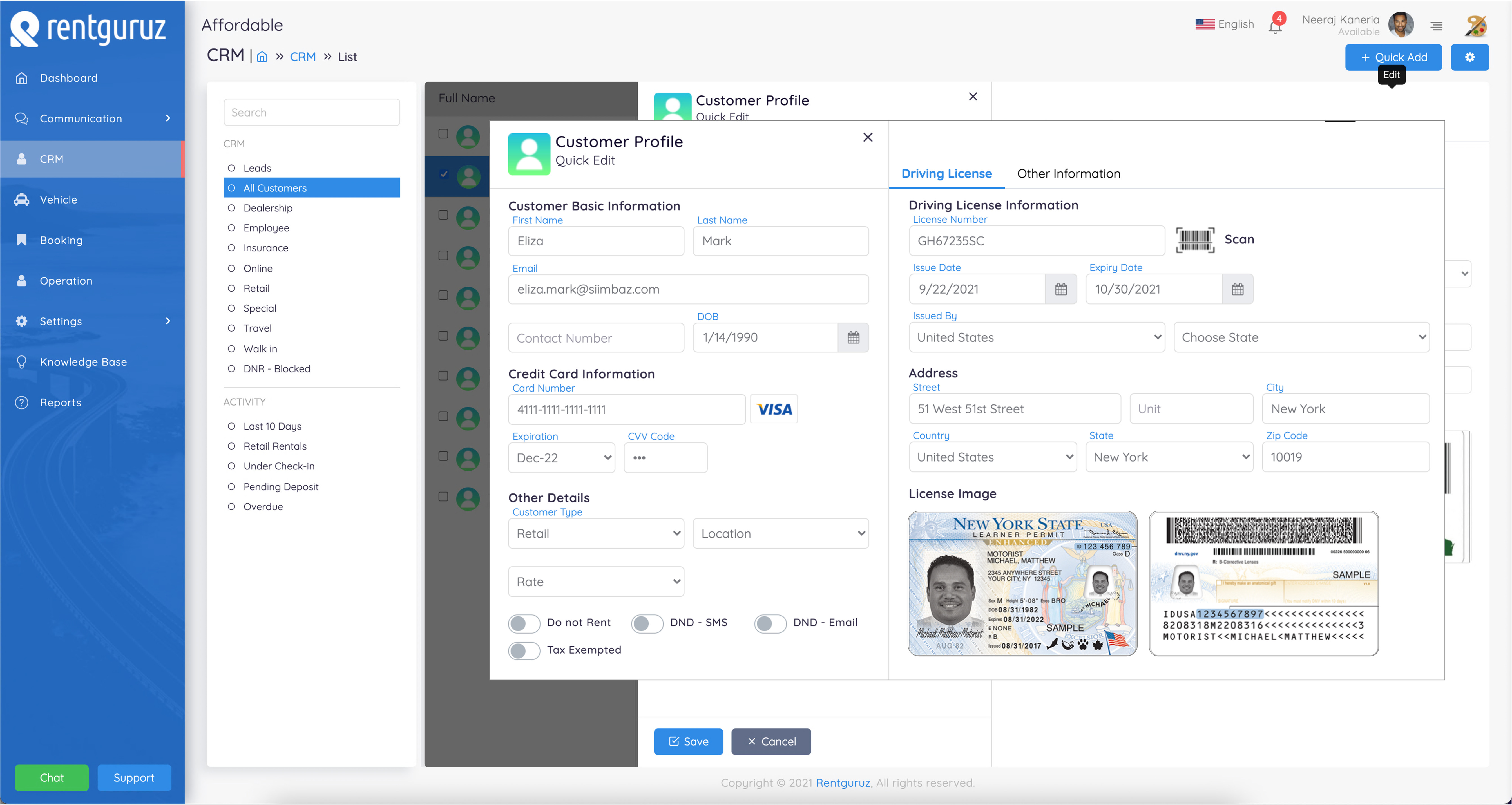Turn on the Tax Exempted switch

click(524, 651)
